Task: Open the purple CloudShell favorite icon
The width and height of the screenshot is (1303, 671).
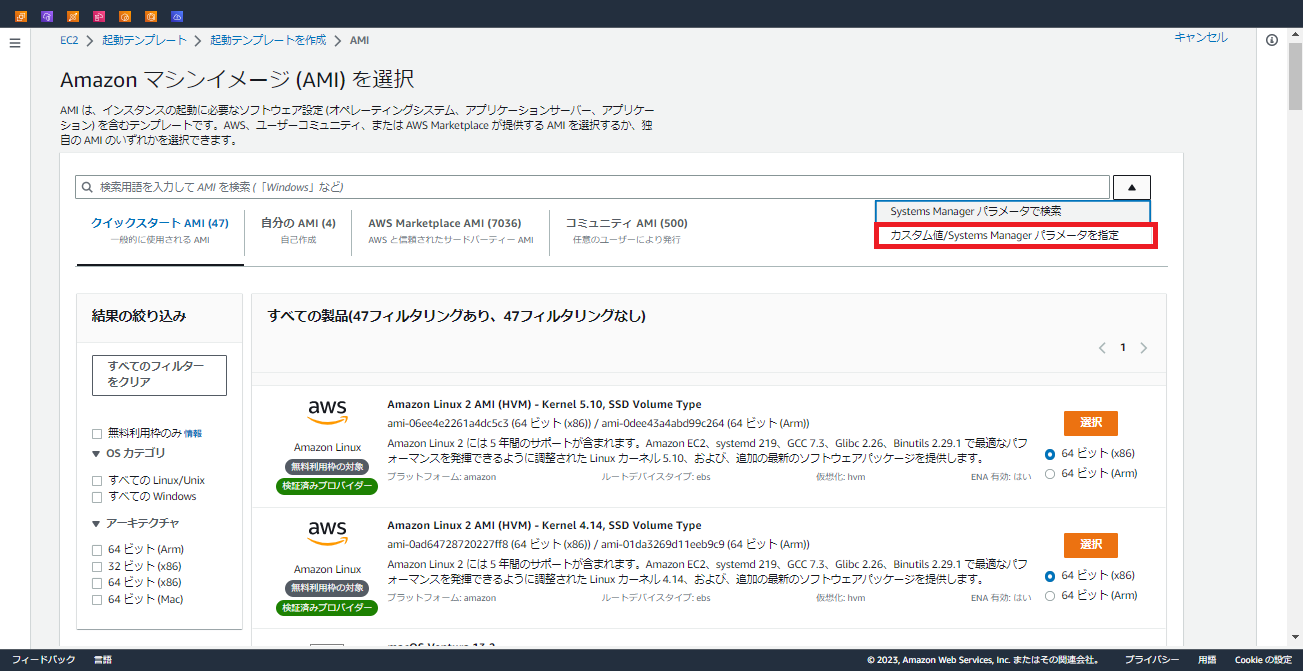Action: click(x=47, y=15)
